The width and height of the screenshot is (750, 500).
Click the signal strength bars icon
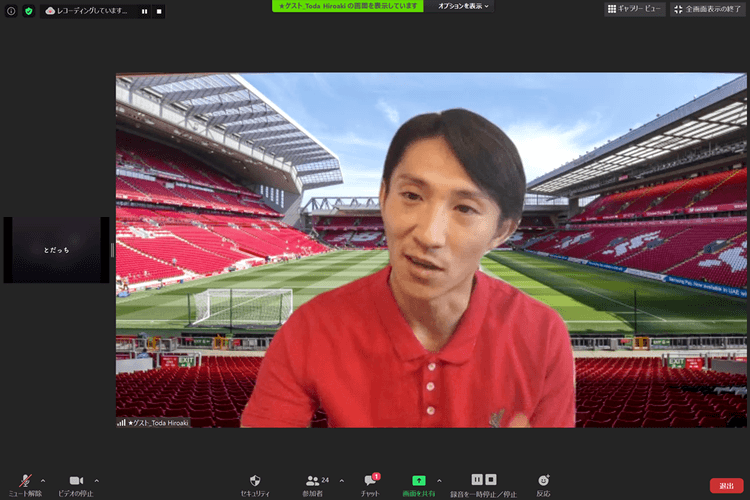[x=121, y=422]
